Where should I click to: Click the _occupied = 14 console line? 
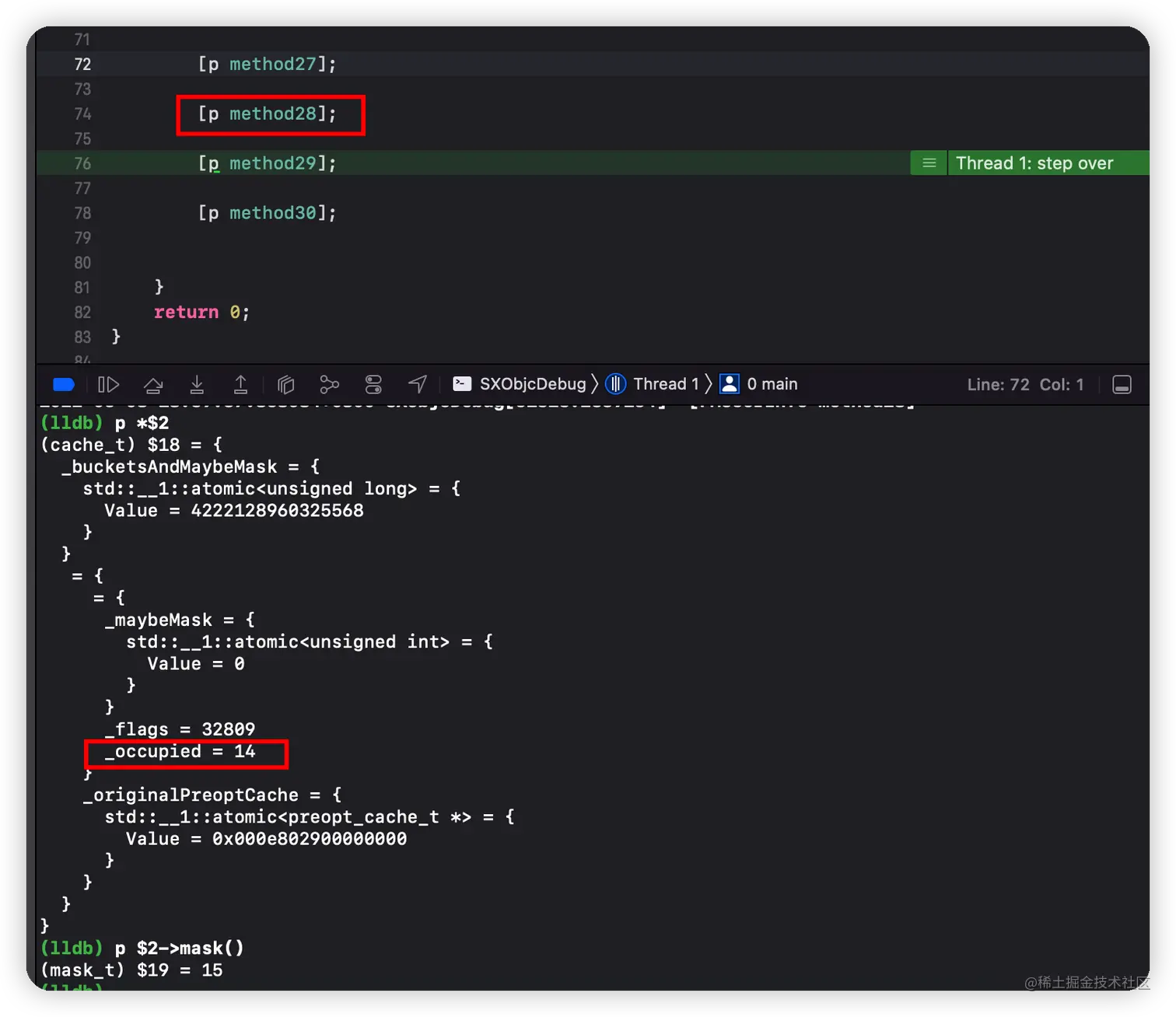[180, 751]
